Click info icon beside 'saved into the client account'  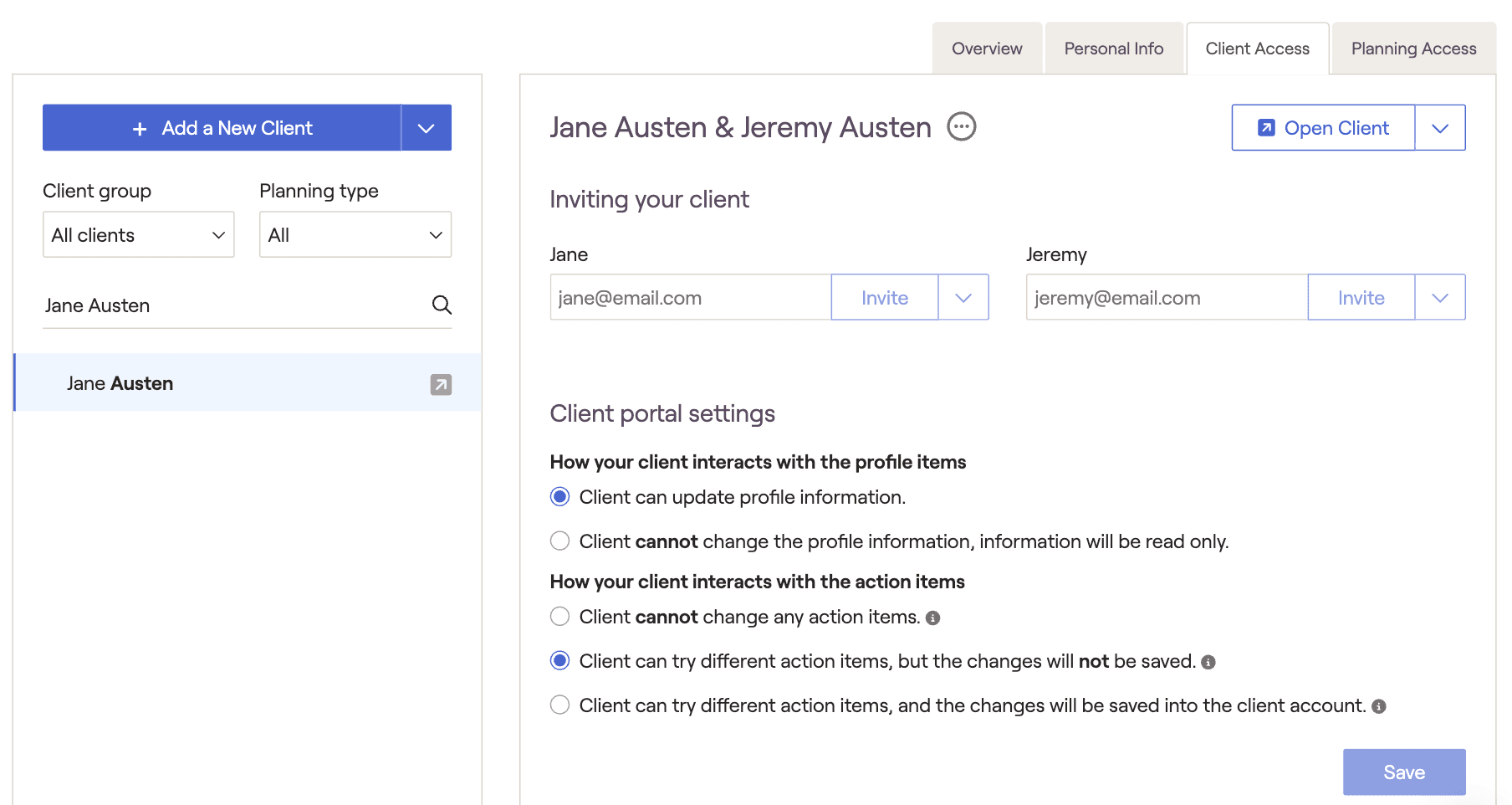[x=1379, y=707]
